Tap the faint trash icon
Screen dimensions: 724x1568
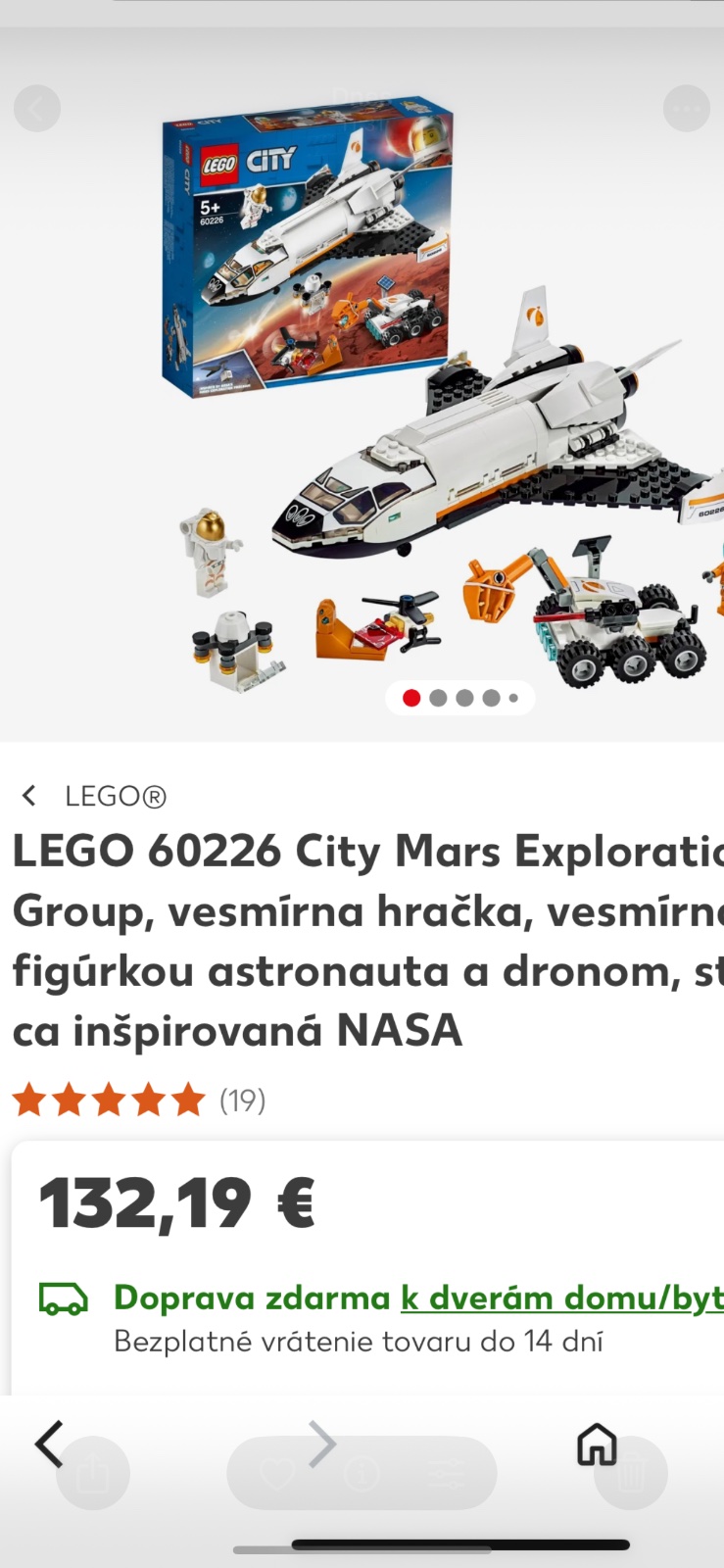pyautogui.click(x=632, y=1473)
